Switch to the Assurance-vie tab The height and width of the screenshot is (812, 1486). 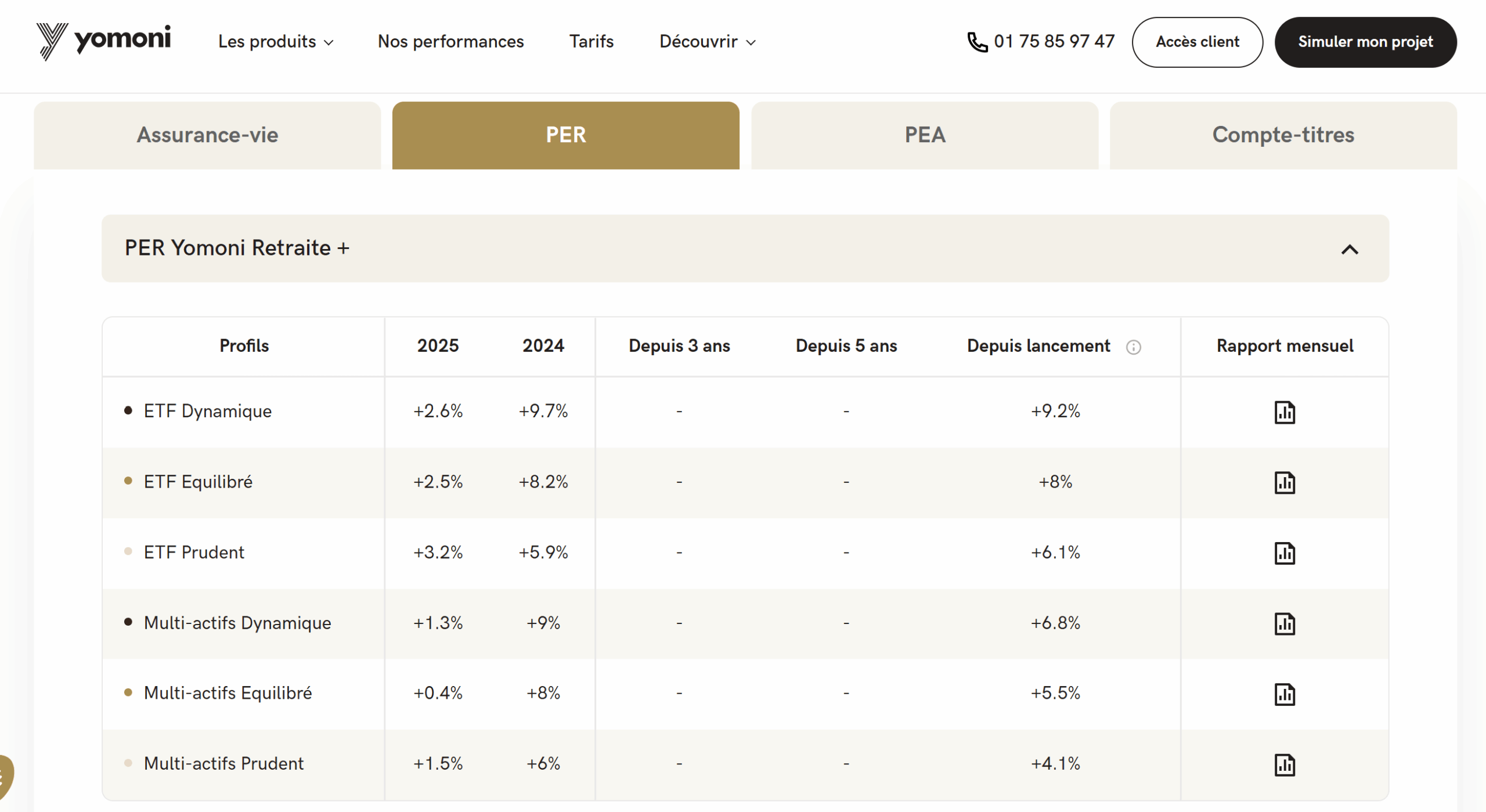coord(207,135)
